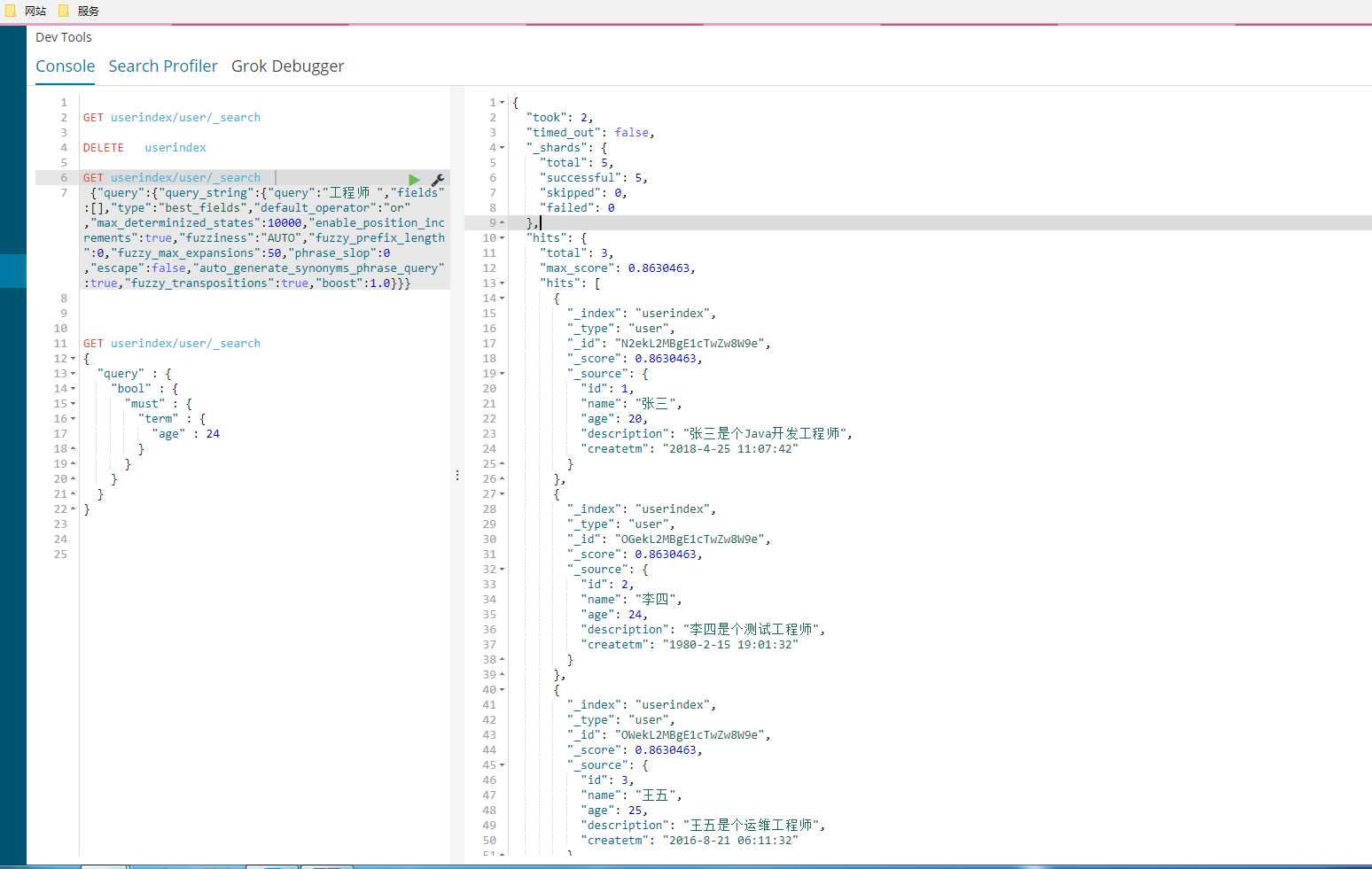Click the "timed_out": false line

(x=590, y=133)
